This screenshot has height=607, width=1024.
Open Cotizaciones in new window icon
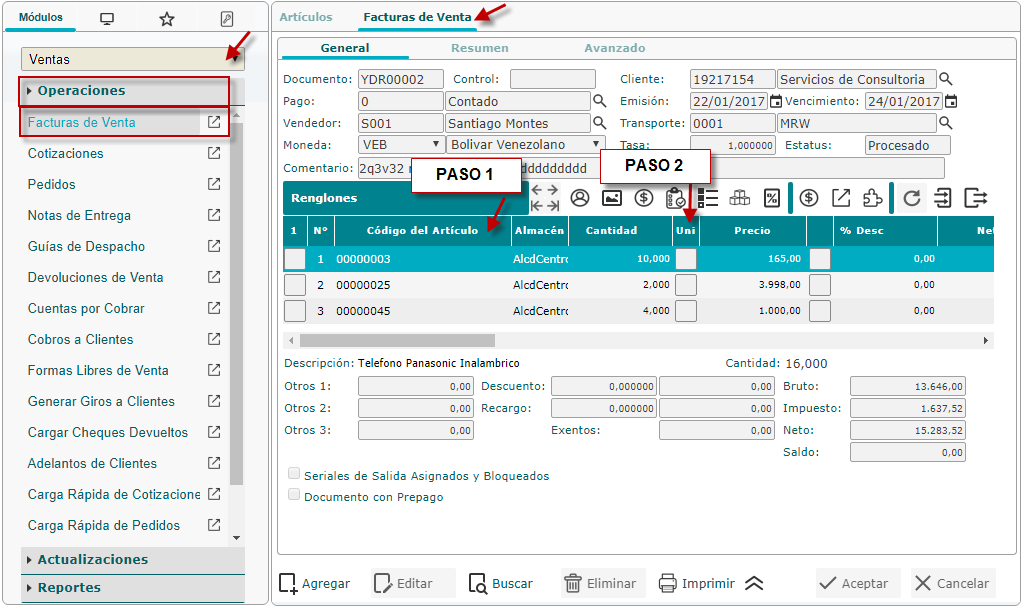coord(213,154)
